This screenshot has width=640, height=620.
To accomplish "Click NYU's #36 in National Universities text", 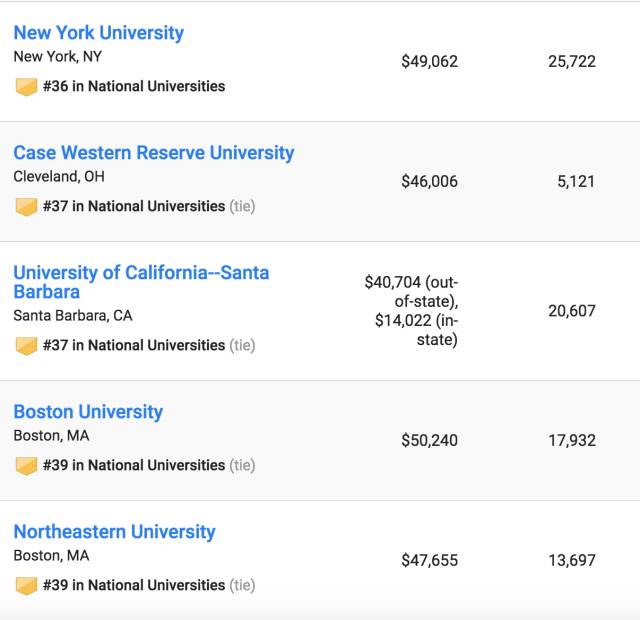I will 134,87.
